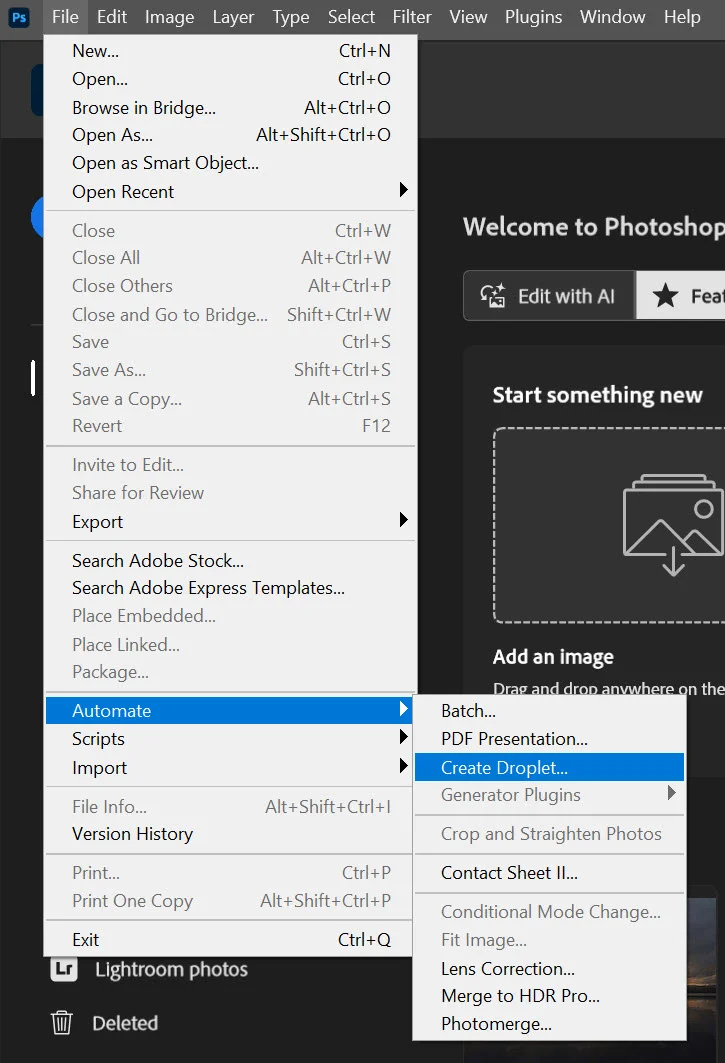
Task: Click the add image drop icon
Action: point(673,525)
